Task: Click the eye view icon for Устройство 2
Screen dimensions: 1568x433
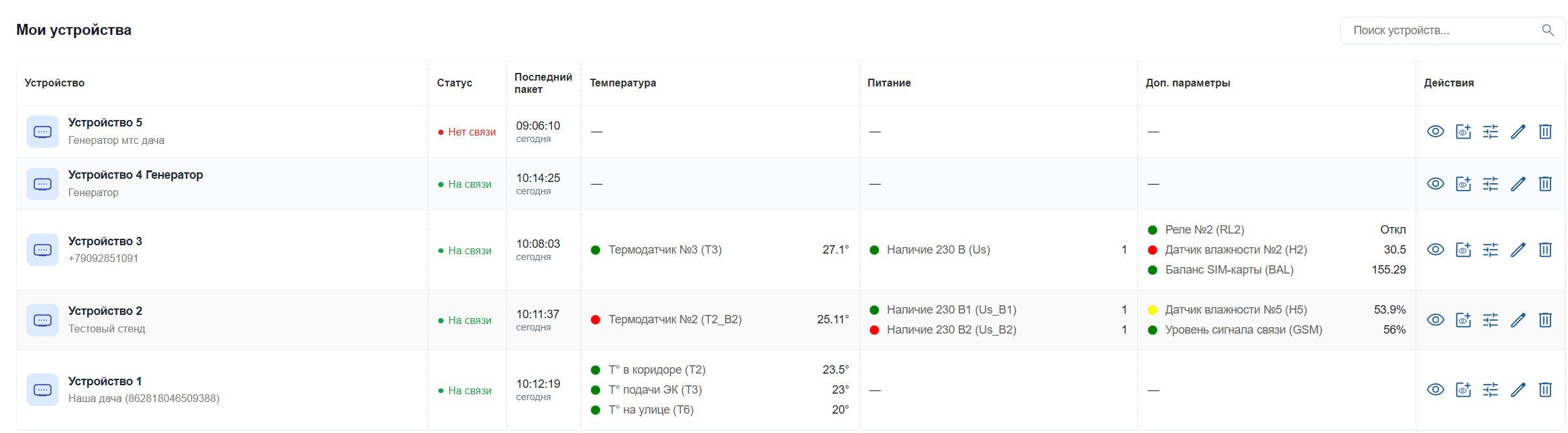Action: 1435,320
